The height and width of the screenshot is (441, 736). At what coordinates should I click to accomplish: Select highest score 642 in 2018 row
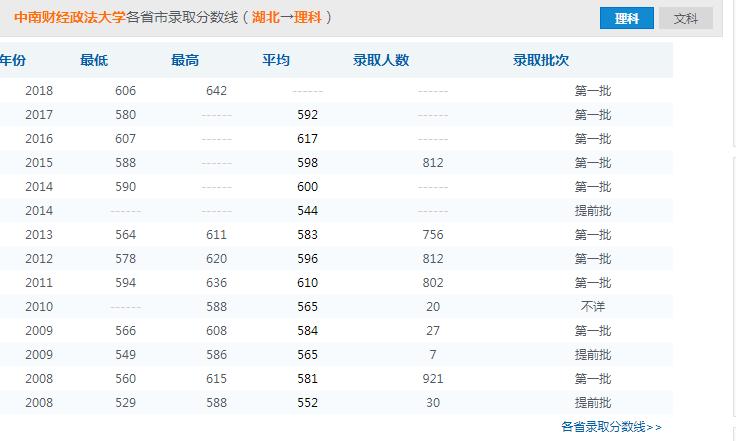pyautogui.click(x=216, y=91)
